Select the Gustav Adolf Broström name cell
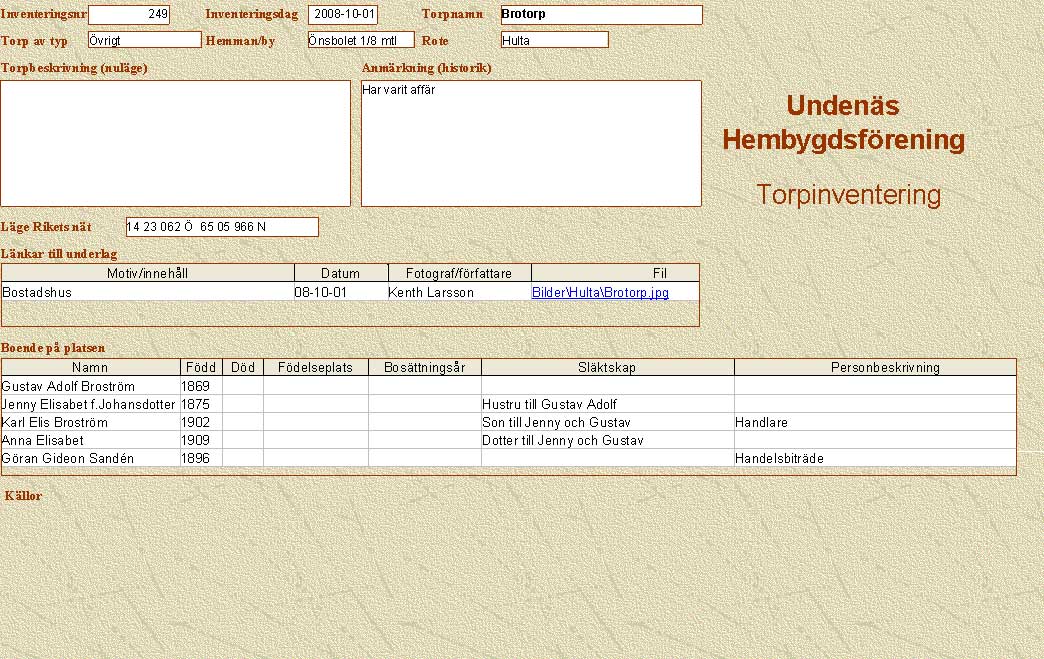The height and width of the screenshot is (659, 1044). 90,386
